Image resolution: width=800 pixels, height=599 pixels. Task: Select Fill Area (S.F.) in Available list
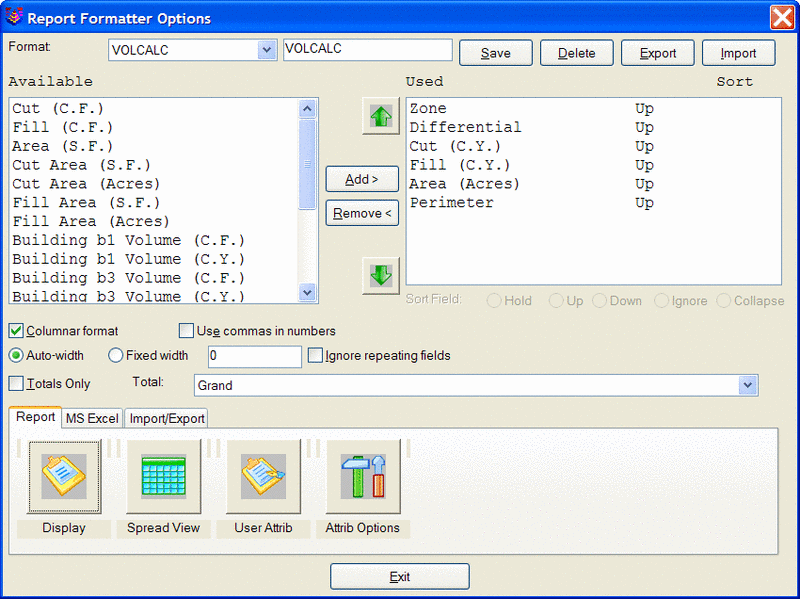tap(154, 203)
